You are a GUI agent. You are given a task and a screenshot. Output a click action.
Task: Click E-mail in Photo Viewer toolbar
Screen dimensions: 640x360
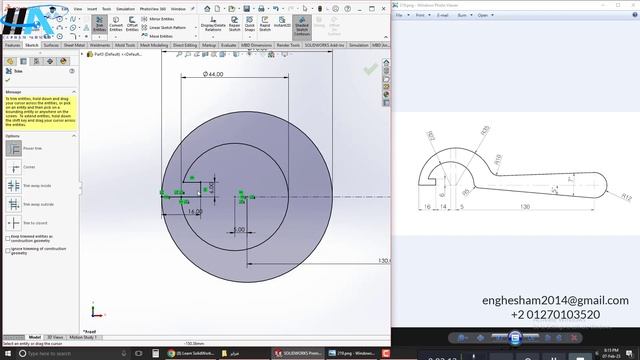coord(443,15)
